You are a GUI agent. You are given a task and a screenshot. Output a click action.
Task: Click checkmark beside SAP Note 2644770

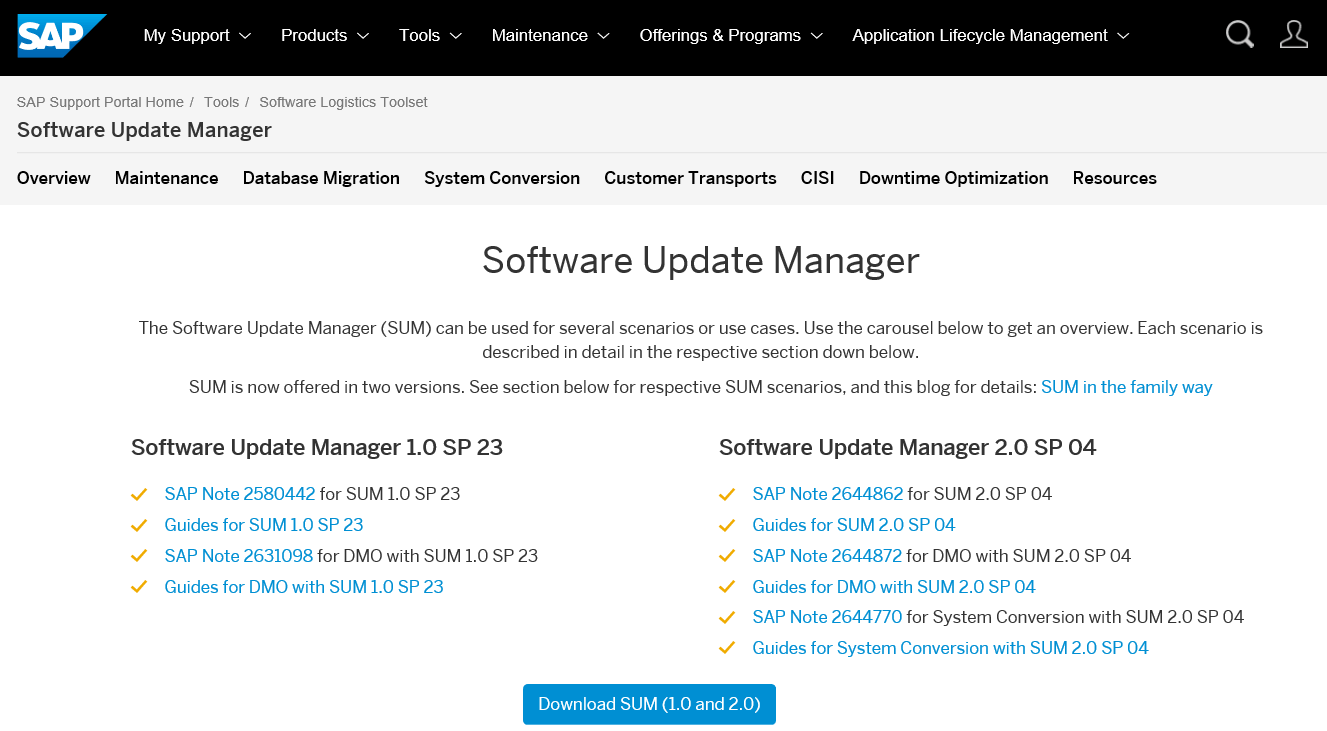click(727, 618)
